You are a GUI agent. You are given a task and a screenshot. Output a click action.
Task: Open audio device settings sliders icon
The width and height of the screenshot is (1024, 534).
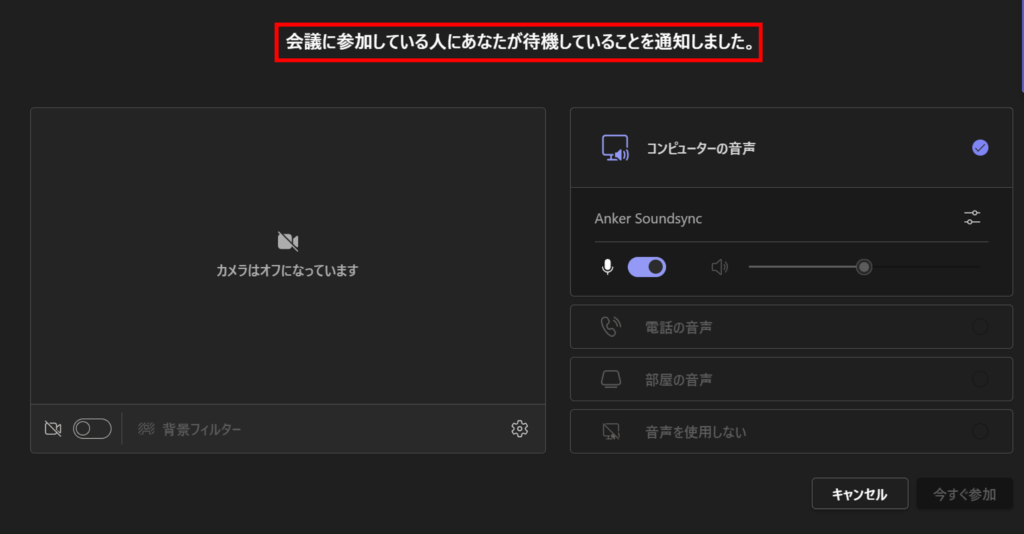click(x=972, y=217)
